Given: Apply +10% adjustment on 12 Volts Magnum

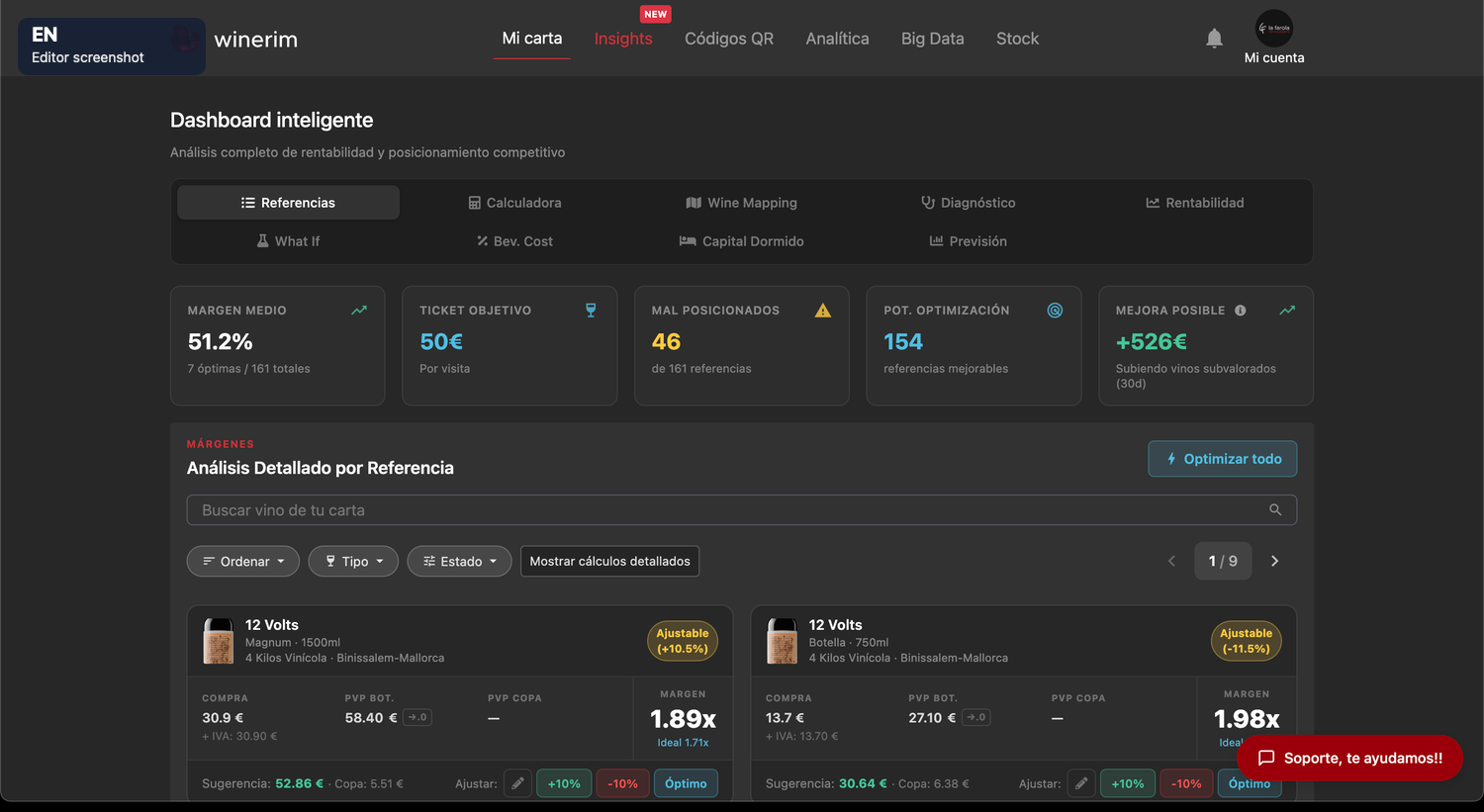Looking at the screenshot, I should (564, 783).
